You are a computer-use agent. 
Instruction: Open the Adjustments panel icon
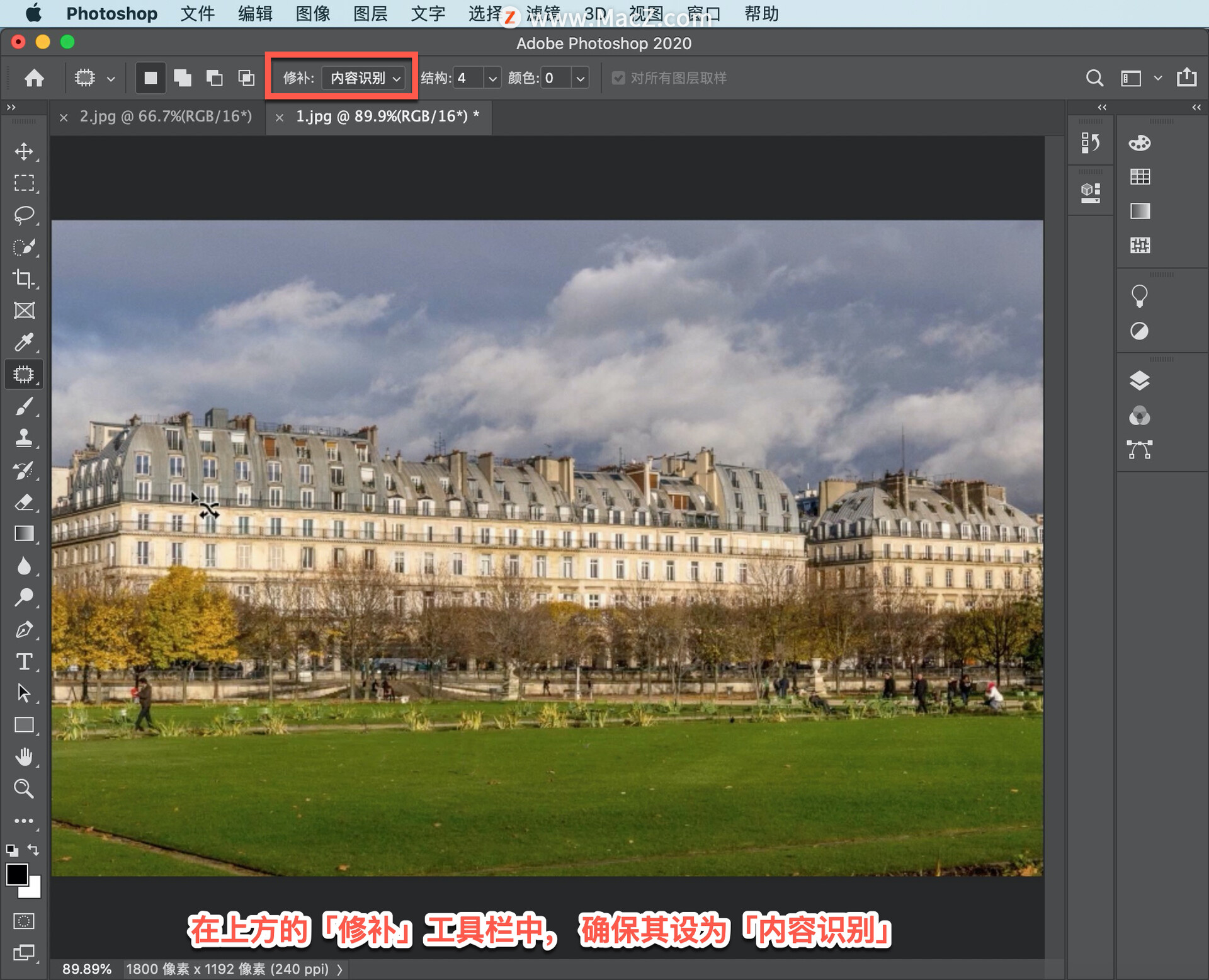tap(1140, 331)
